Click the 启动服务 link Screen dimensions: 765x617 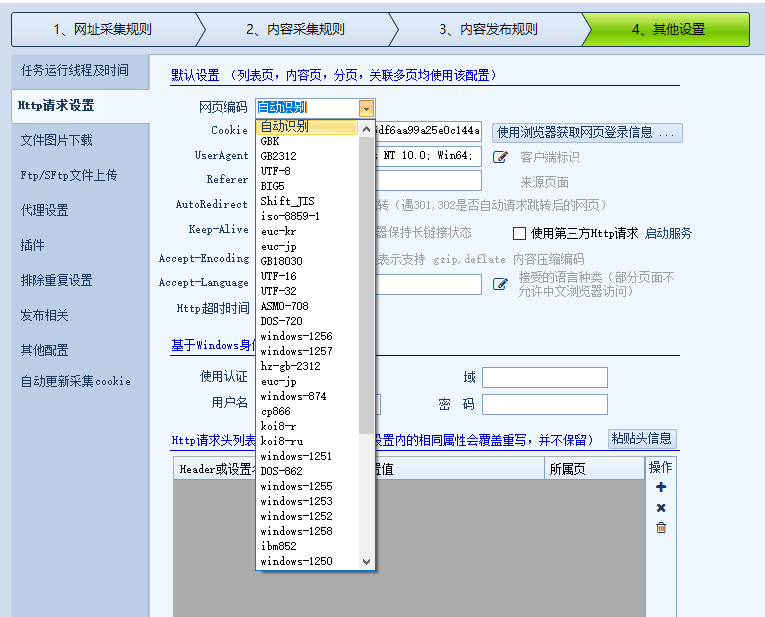point(668,233)
